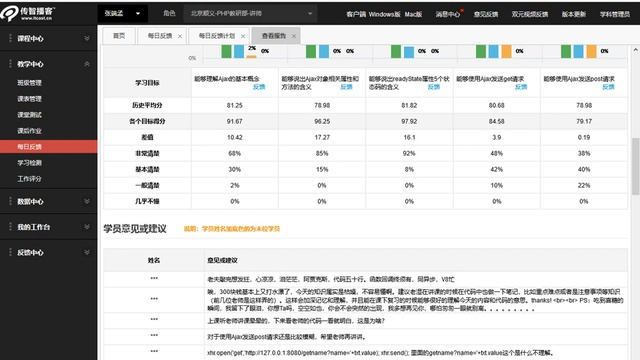This screenshot has height=360, width=640.
Task: Open 双元视频反馈 in the top bar
Action: (x=530, y=14)
